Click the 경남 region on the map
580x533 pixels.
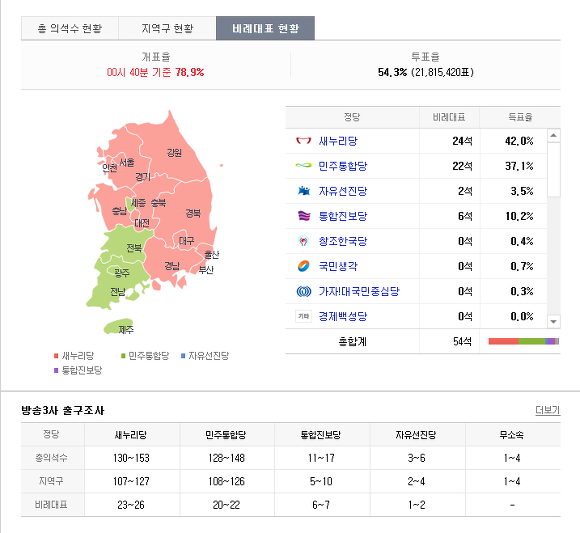point(172,266)
